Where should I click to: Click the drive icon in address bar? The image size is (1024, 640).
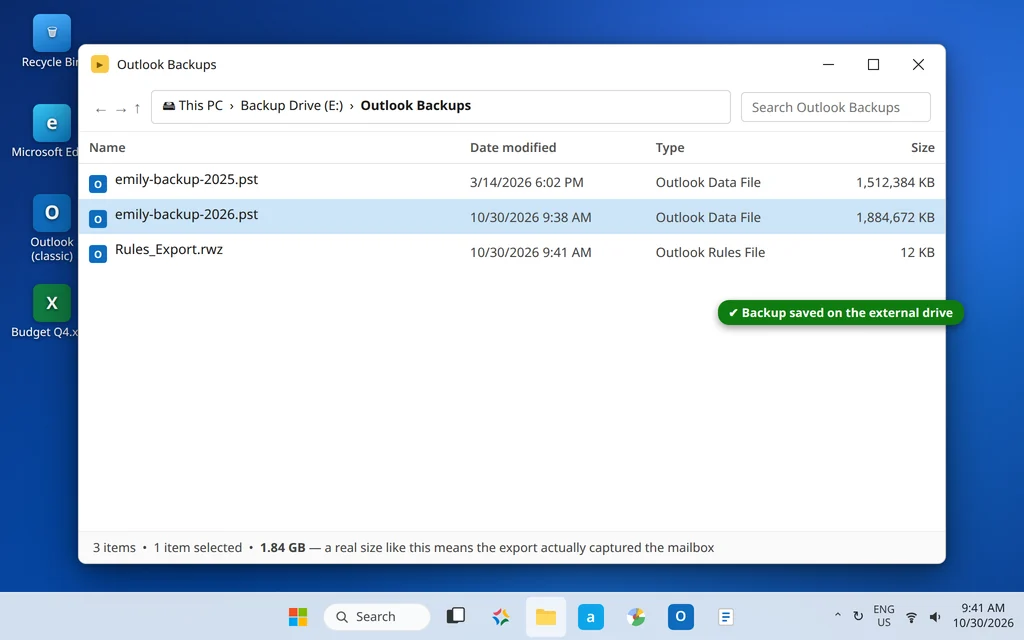click(x=168, y=106)
